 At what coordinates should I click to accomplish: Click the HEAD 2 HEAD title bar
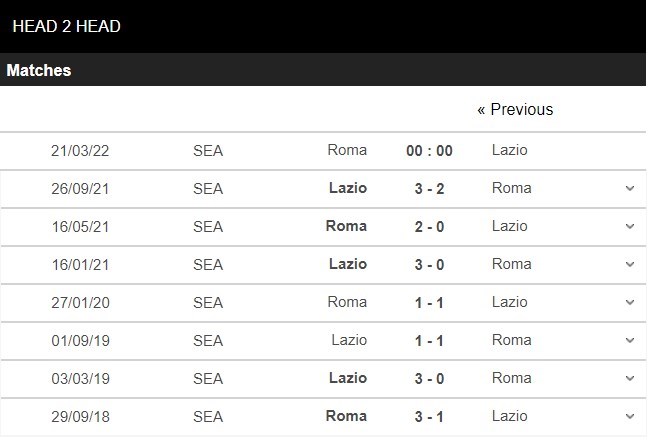(67, 26)
